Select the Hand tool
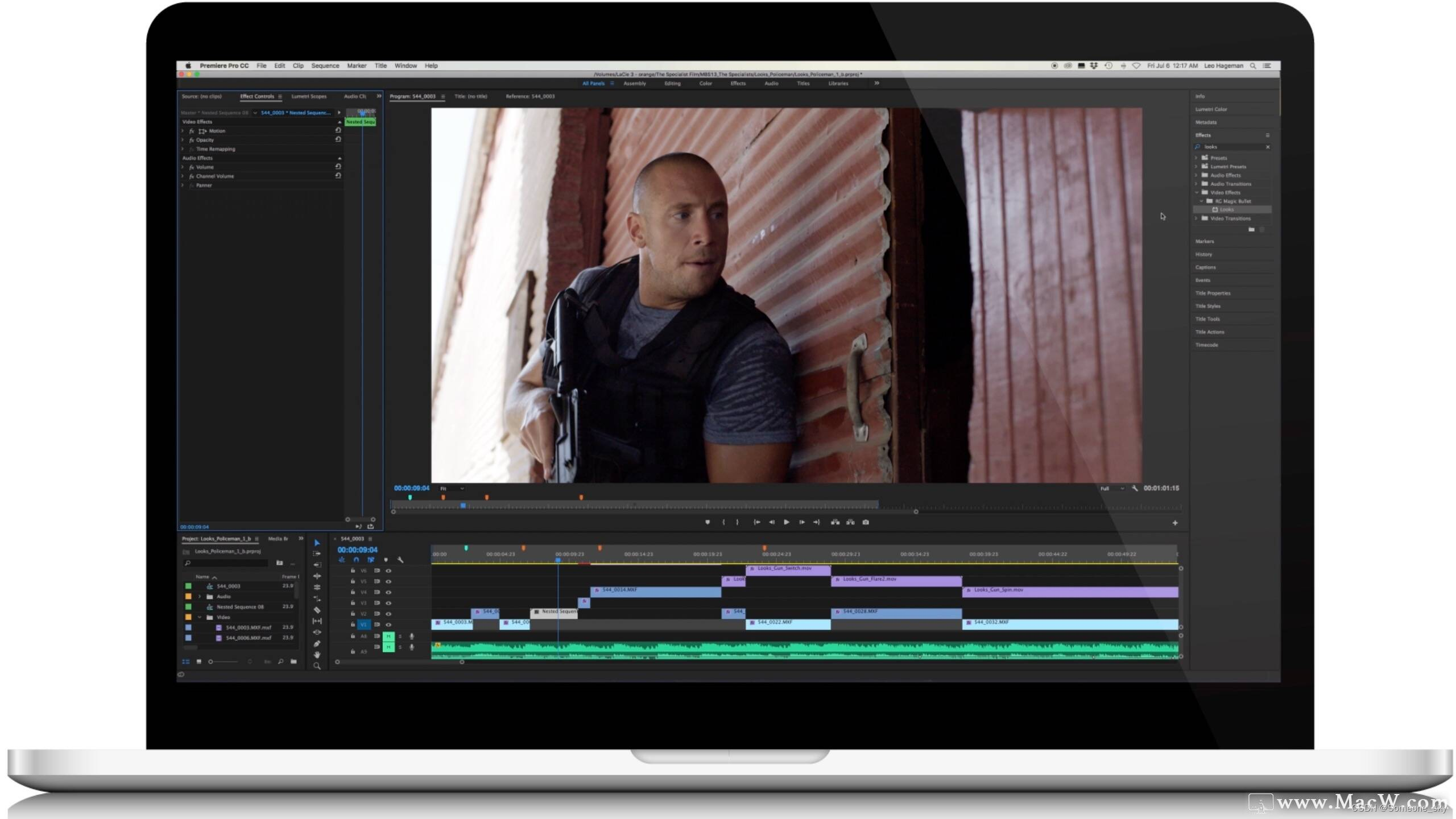1456x819 pixels. coord(317,655)
